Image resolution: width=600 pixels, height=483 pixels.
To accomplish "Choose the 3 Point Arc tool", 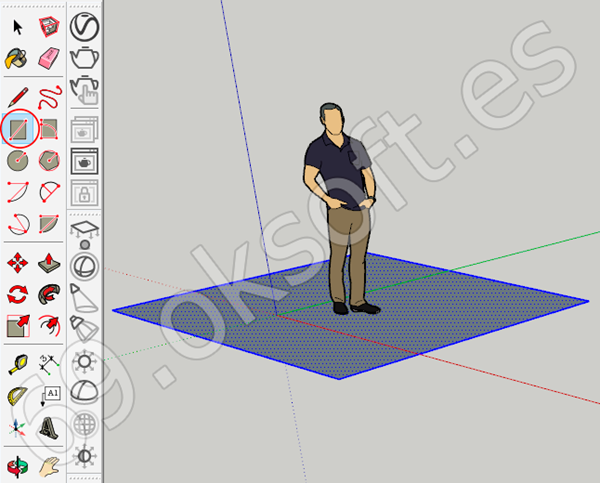I will pyautogui.click(x=18, y=224).
